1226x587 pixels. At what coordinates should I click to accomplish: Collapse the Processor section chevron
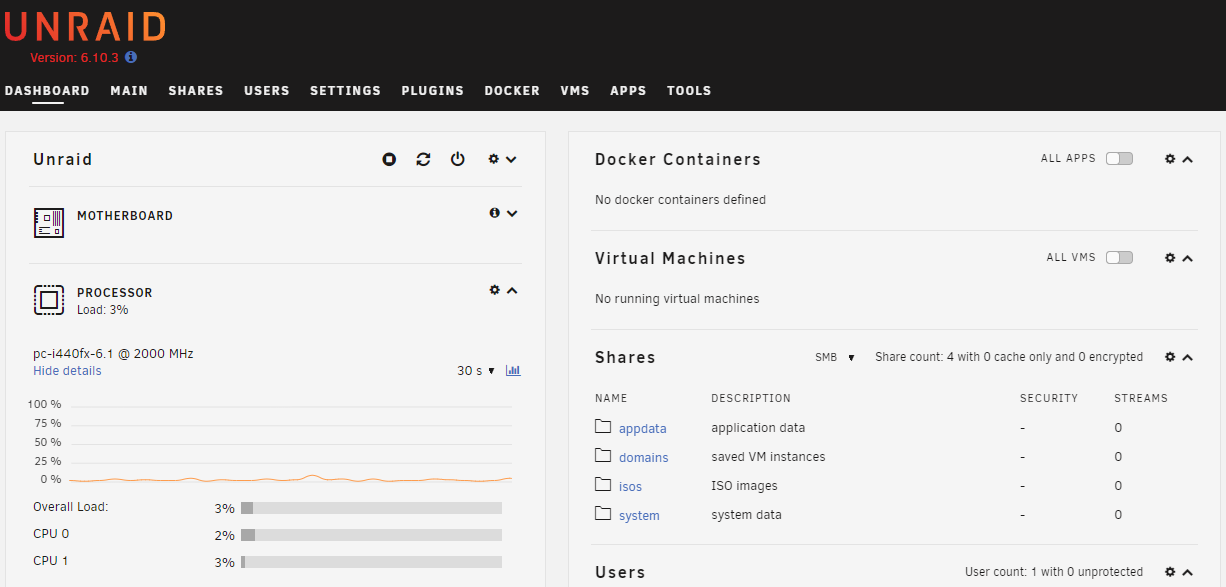tap(512, 290)
